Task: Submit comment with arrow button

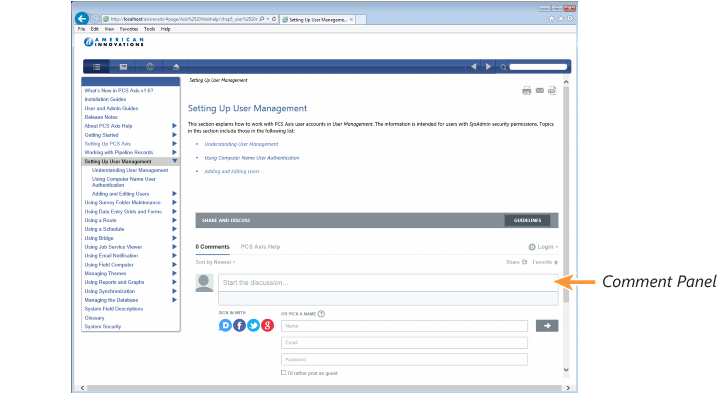Action: [547, 326]
